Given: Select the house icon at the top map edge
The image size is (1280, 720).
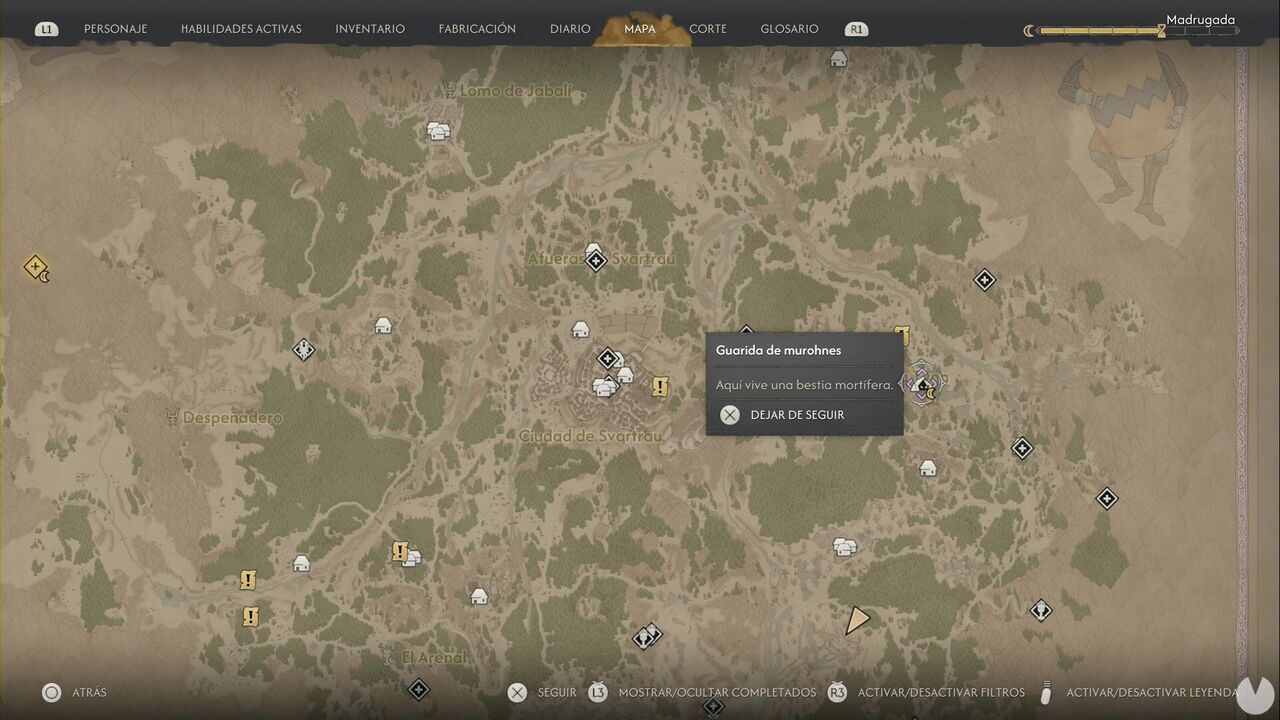Looking at the screenshot, I should 838,59.
